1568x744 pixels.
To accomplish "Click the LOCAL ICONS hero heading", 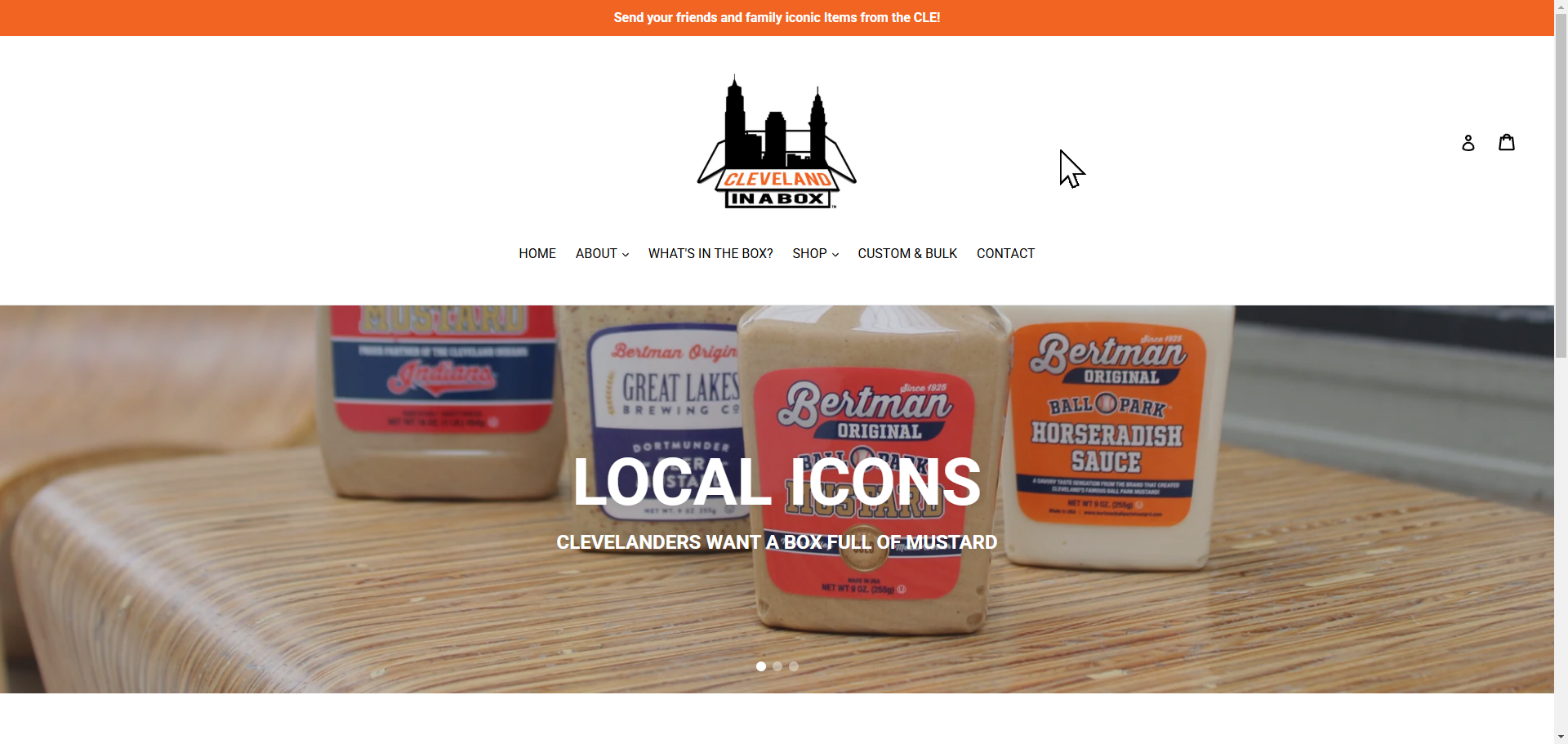I will pos(777,482).
